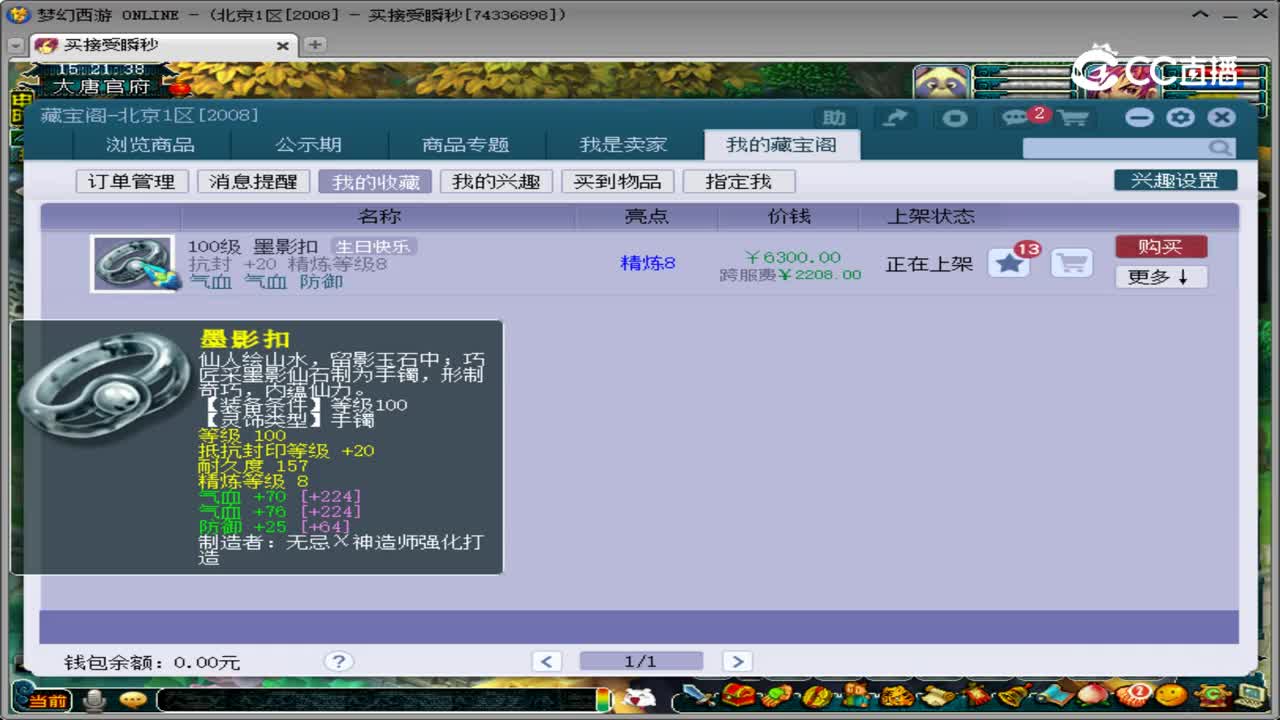Go to previous page arrow
The image size is (1280, 720).
546,661
